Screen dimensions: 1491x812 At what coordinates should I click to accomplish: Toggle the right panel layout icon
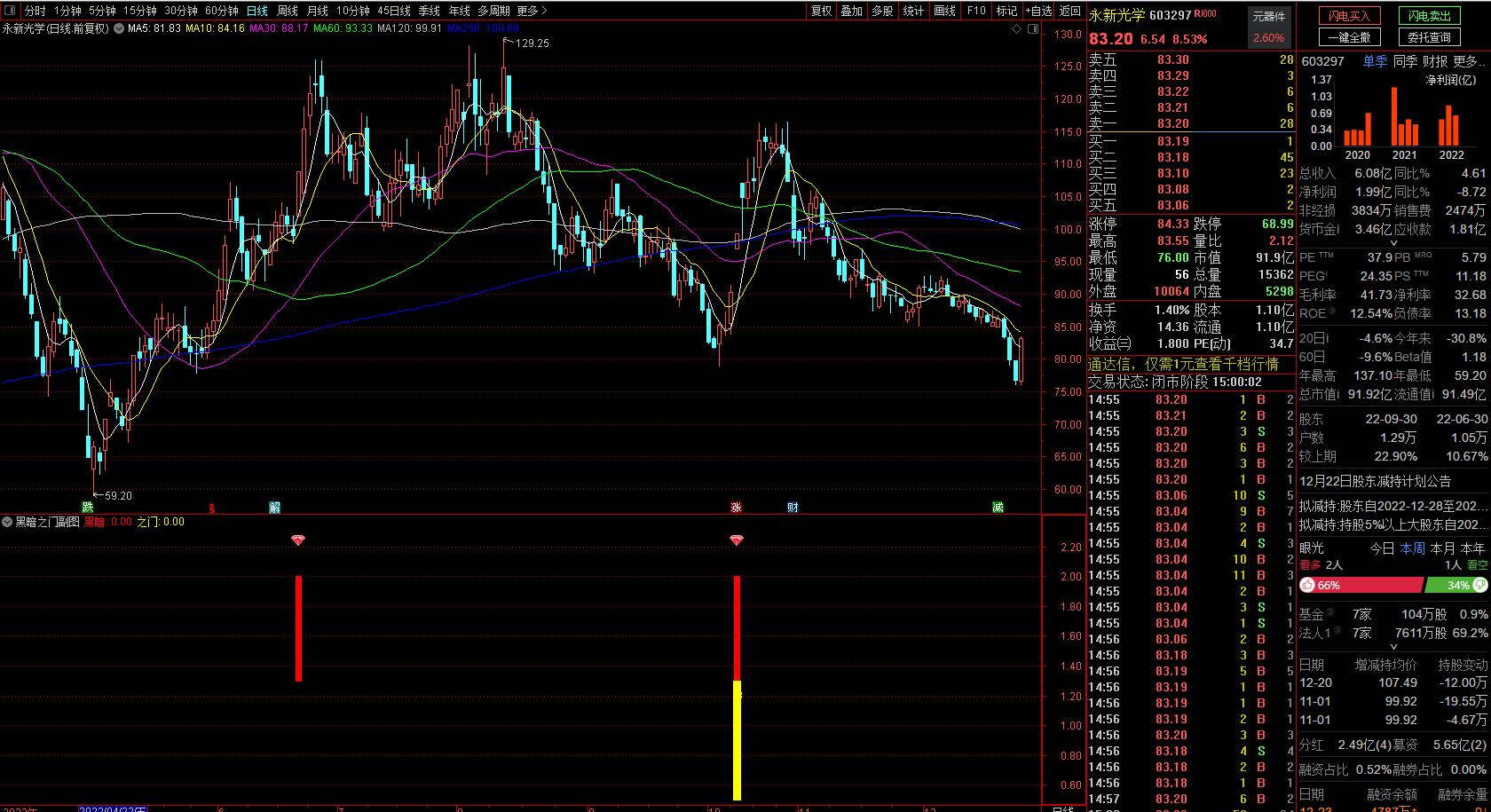tap(1033, 28)
